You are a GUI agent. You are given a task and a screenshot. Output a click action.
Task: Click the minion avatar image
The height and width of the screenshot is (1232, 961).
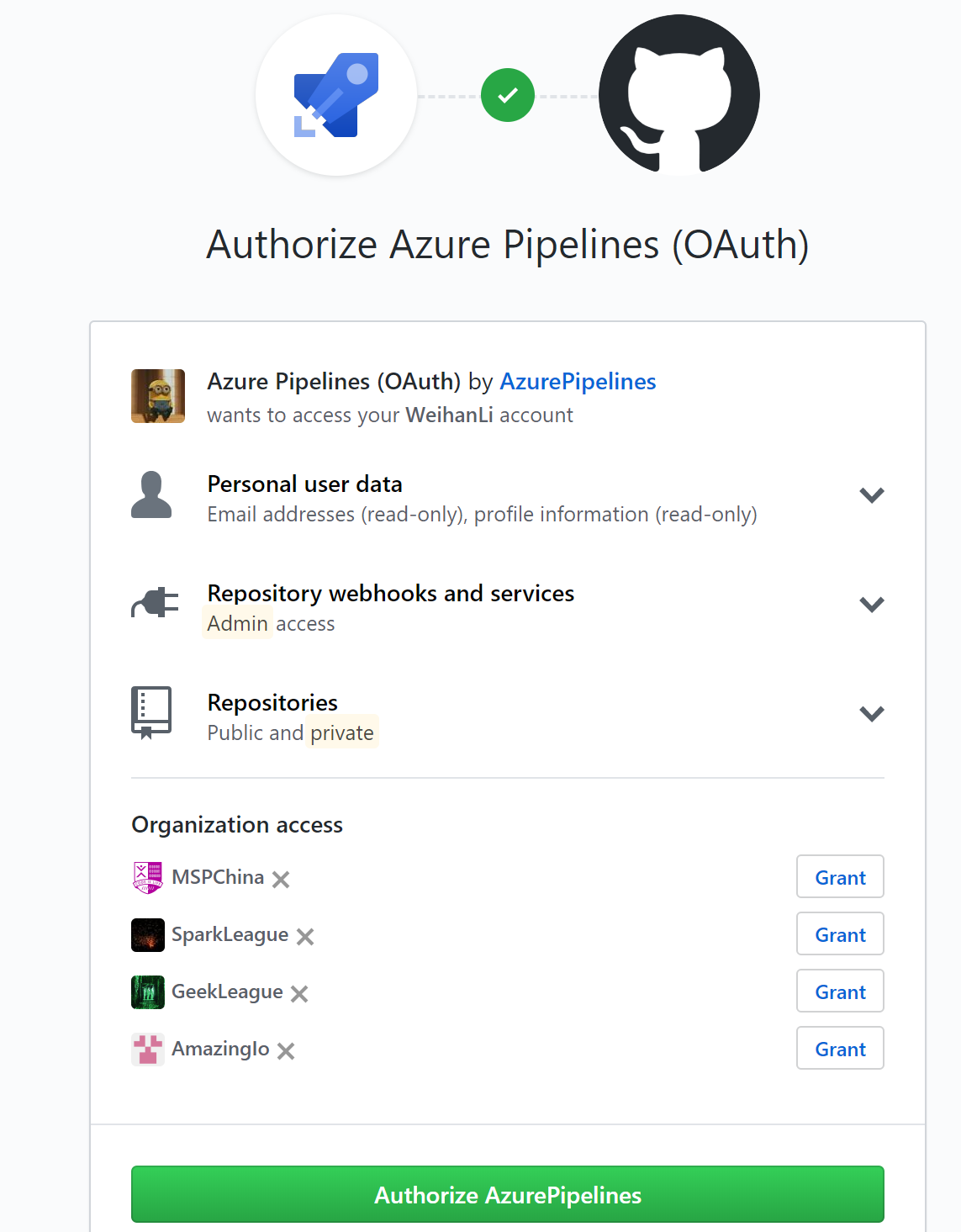coord(158,396)
